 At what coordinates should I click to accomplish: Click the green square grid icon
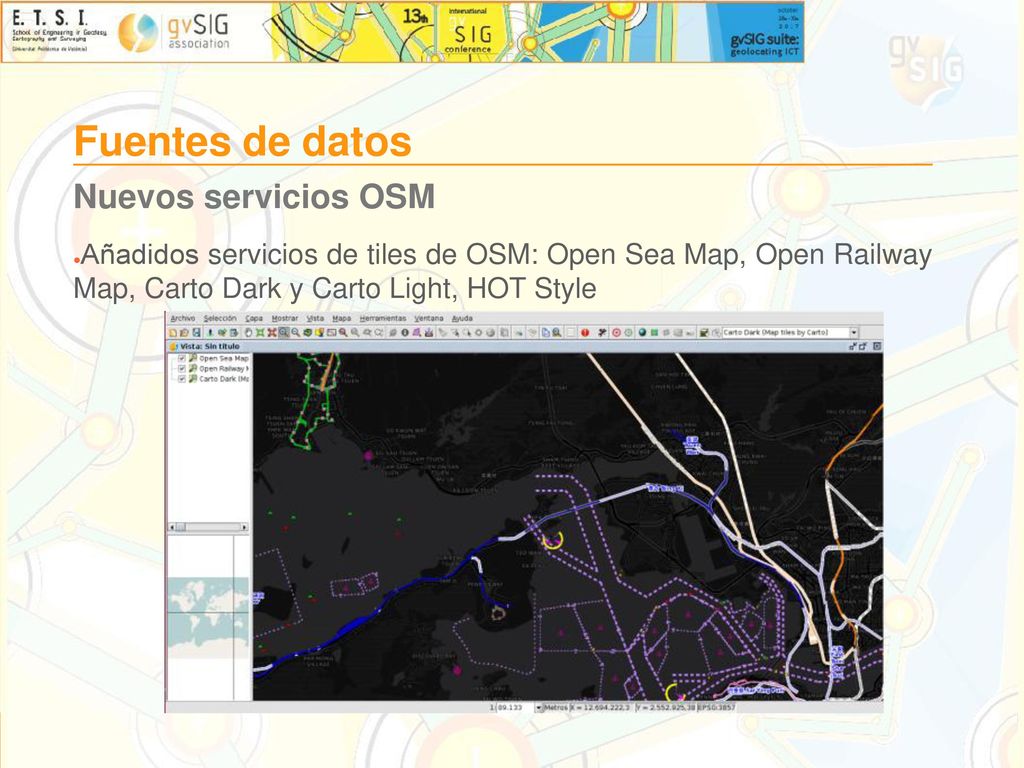click(x=654, y=333)
